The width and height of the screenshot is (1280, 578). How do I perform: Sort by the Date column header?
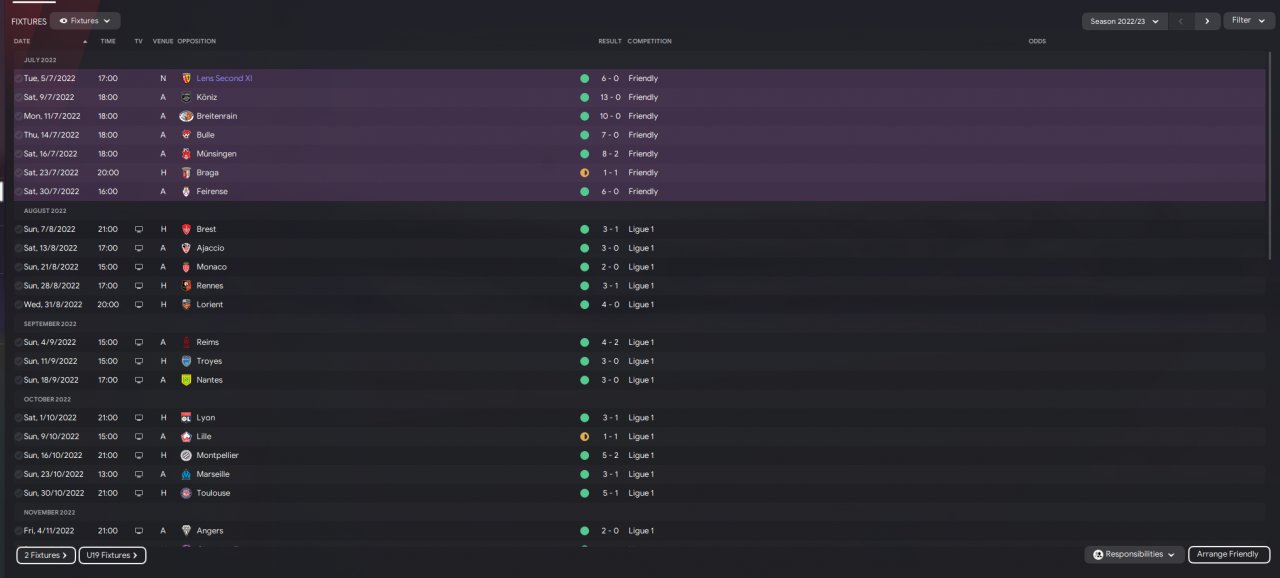(x=22, y=41)
